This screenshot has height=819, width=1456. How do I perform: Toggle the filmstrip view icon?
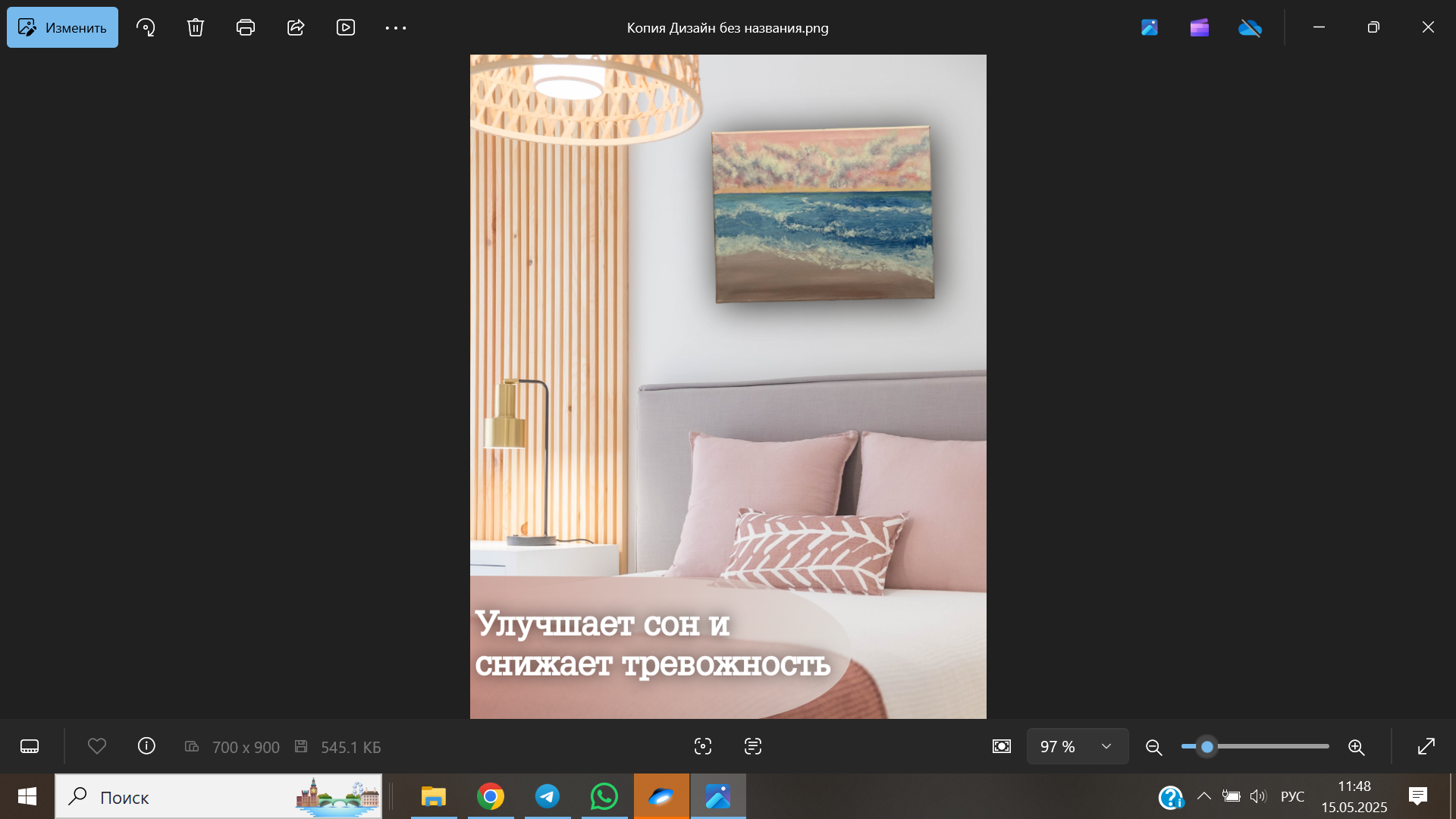coord(30,747)
